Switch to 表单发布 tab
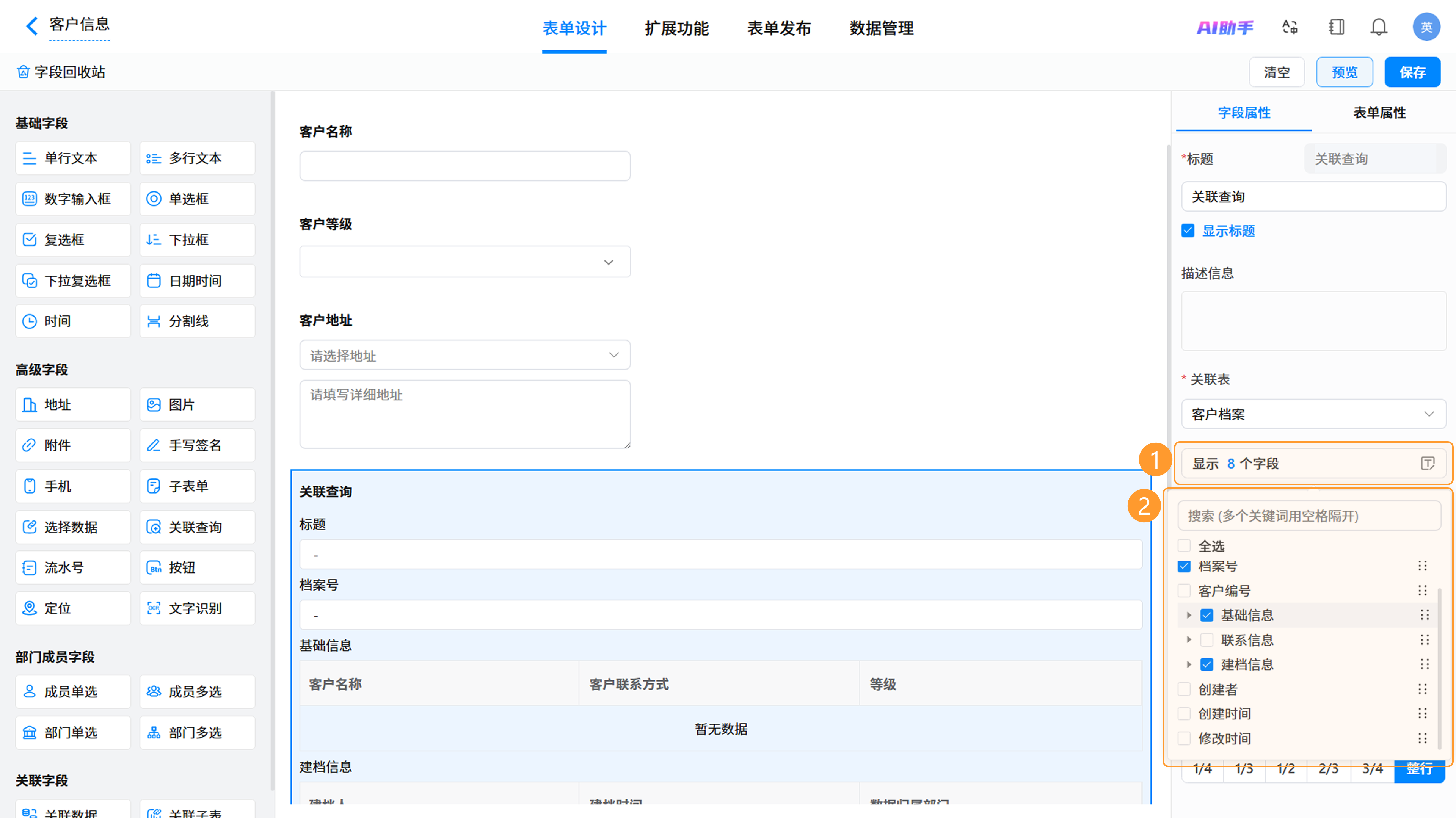Viewport: 1456px width, 818px height. click(779, 28)
